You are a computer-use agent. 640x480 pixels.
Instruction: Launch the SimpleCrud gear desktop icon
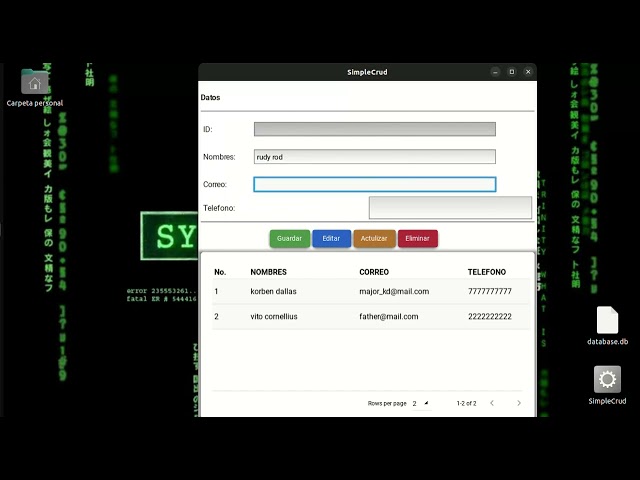tap(607, 385)
